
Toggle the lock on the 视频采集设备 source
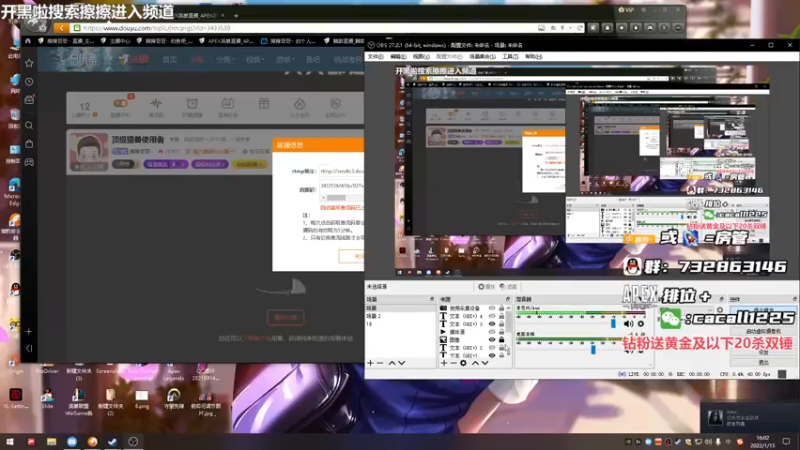[502, 308]
